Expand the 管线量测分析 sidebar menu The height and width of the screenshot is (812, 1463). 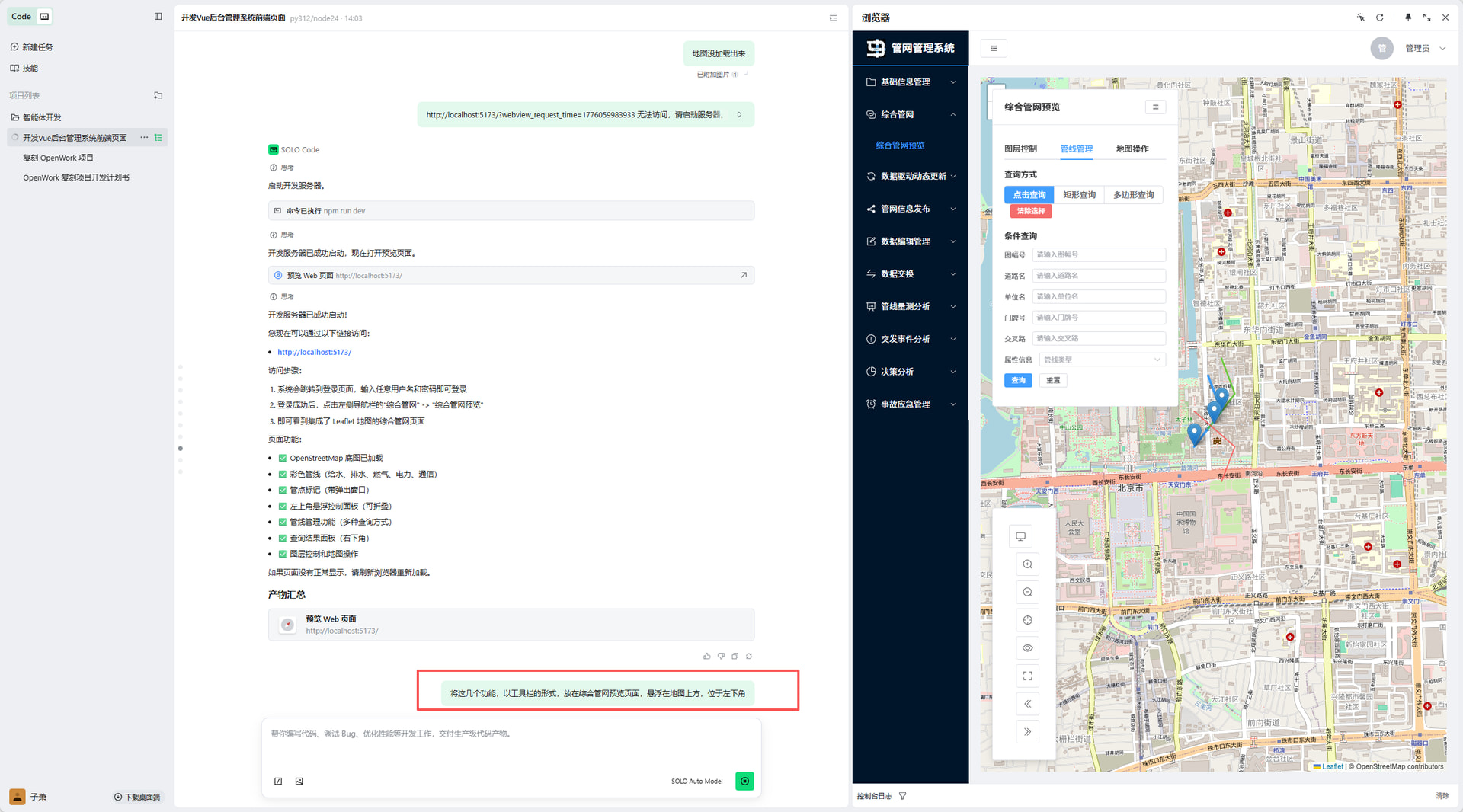pyautogui.click(x=911, y=307)
